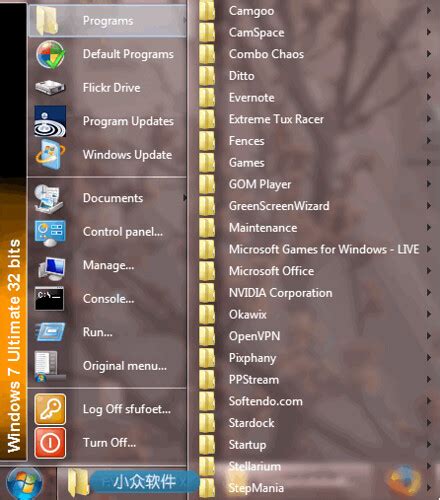The height and width of the screenshot is (500, 440).
Task: Expand the GreenScreenWizard submenu arrow
Action: 429,206
